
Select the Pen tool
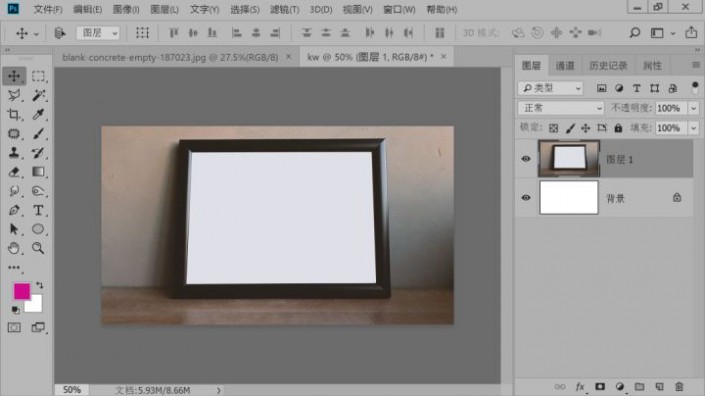click(14, 210)
